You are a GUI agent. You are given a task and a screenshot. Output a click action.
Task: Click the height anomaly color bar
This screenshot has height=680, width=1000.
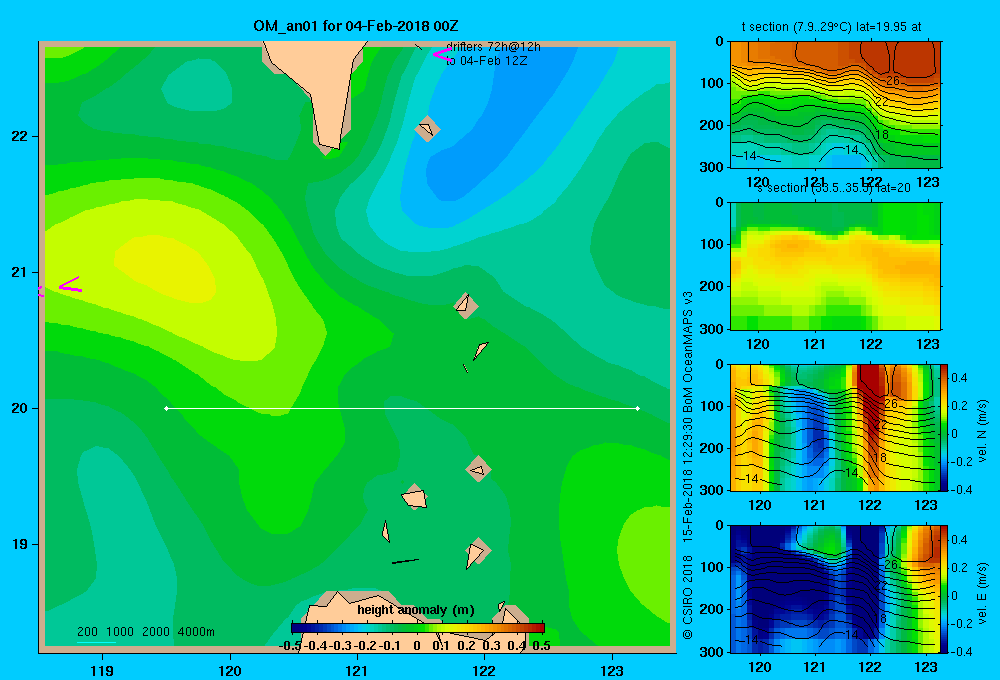tap(418, 627)
